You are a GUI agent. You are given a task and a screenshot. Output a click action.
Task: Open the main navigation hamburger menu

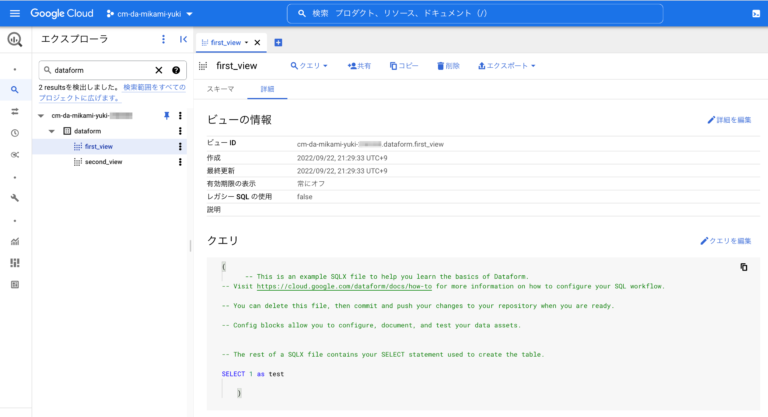(x=15, y=13)
